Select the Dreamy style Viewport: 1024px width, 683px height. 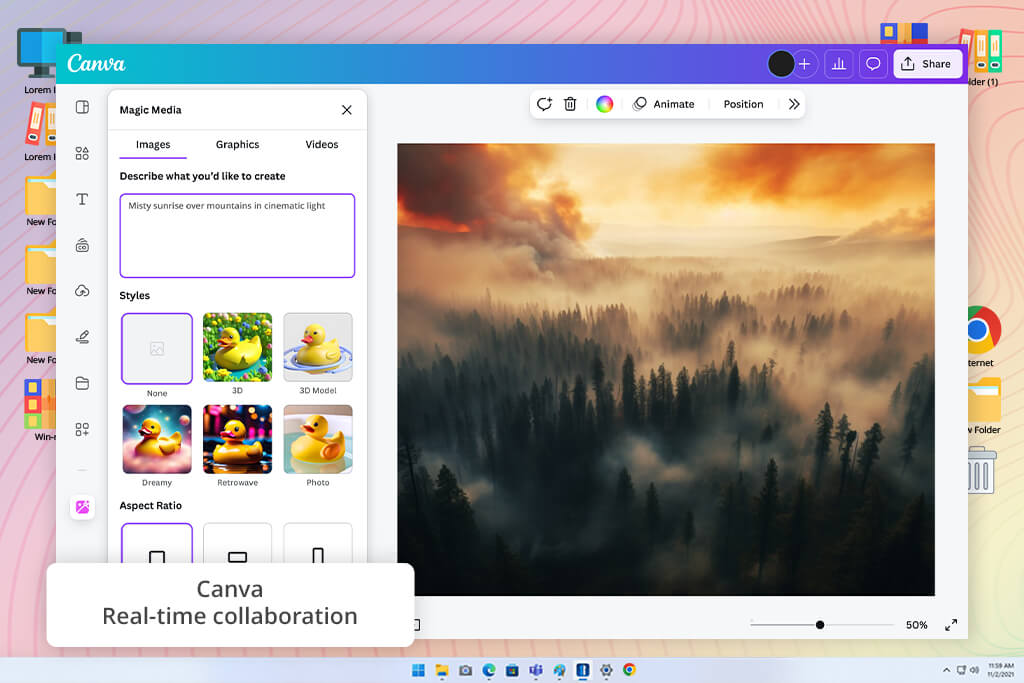(157, 439)
